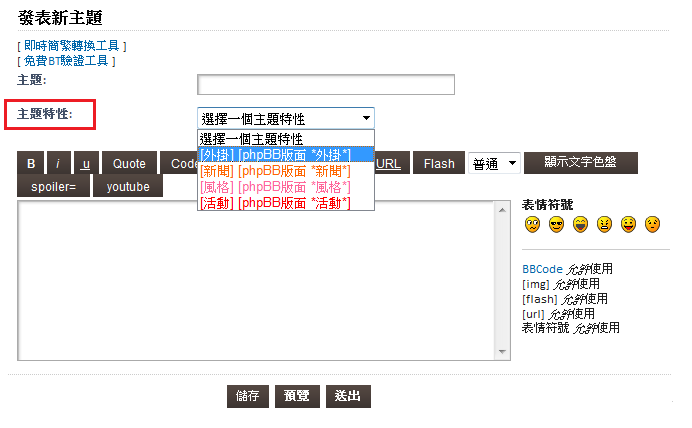Insert the worried face emoticon
This screenshot has width=692, height=428.
pyautogui.click(x=652, y=224)
